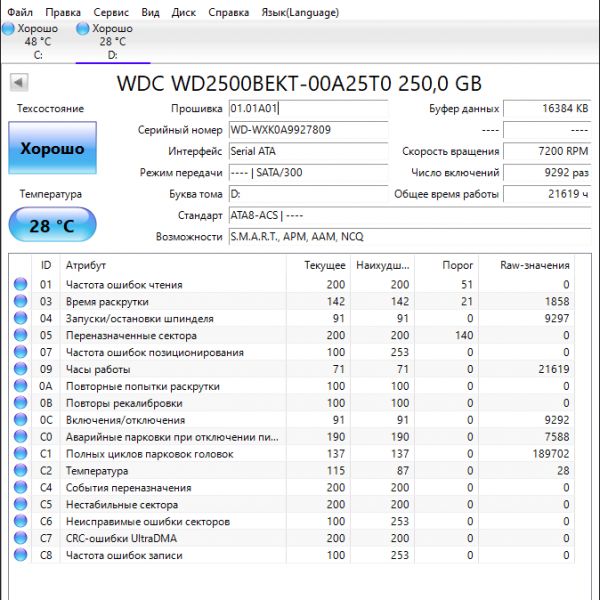
Task: Select the Частота ошибок позиционирования row text
Action: pos(155,352)
